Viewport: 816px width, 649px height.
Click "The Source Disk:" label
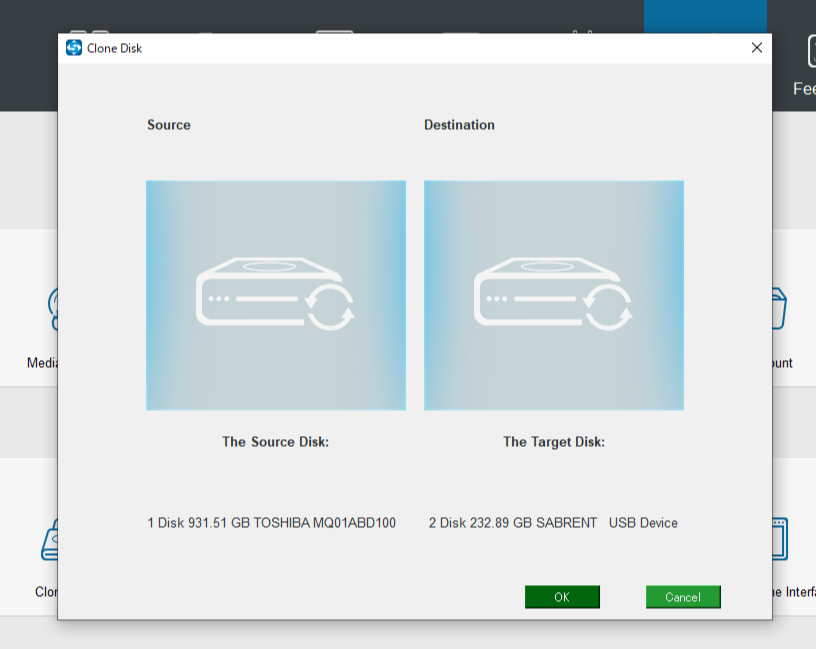click(x=275, y=442)
